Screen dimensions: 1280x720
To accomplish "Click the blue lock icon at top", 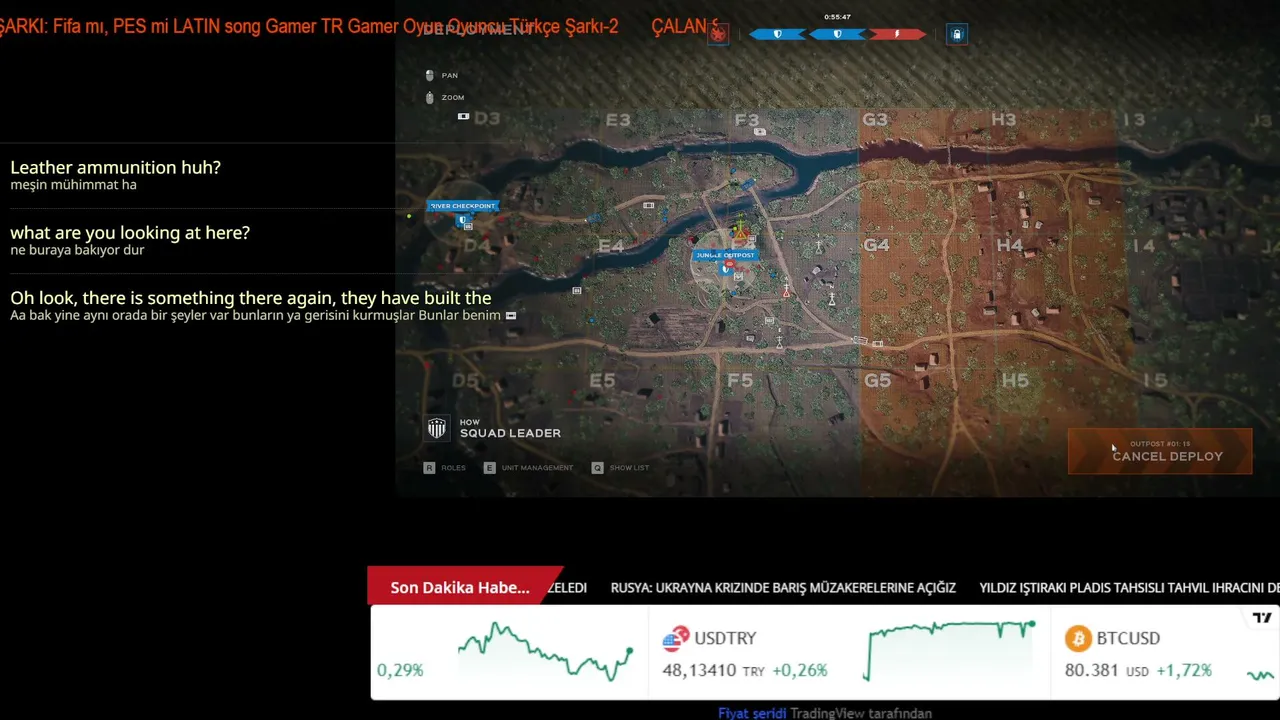I will pyautogui.click(x=957, y=34).
